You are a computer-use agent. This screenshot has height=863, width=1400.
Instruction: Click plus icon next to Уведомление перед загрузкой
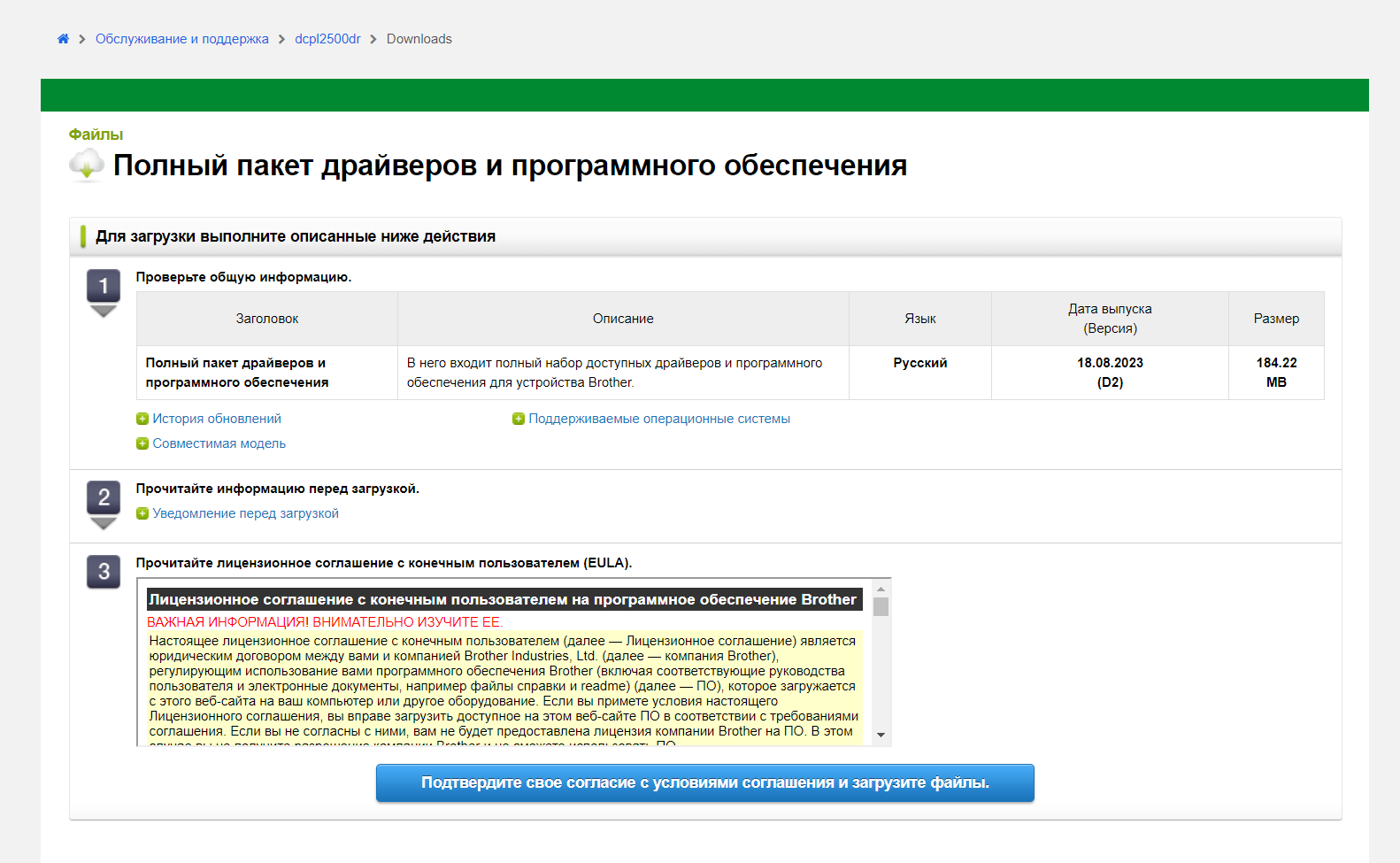point(142,513)
